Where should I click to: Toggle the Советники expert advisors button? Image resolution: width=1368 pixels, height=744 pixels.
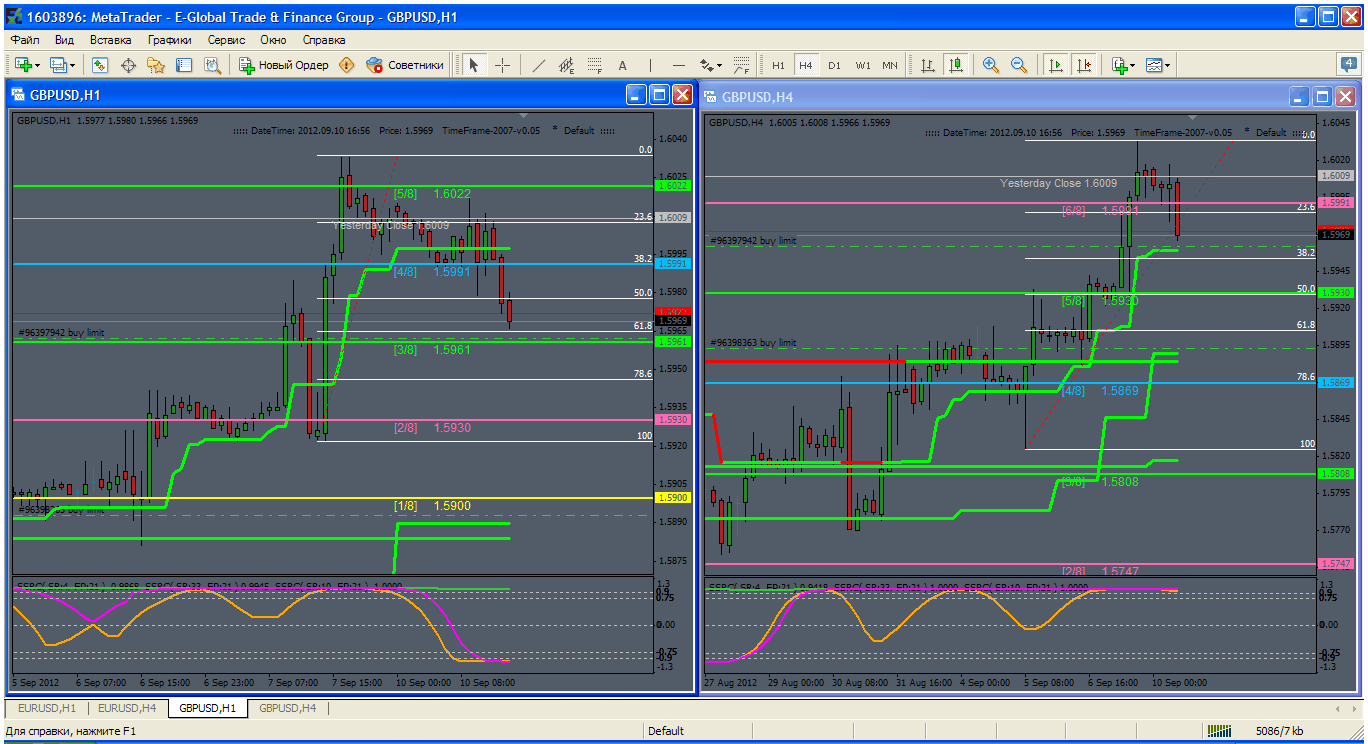click(405, 65)
